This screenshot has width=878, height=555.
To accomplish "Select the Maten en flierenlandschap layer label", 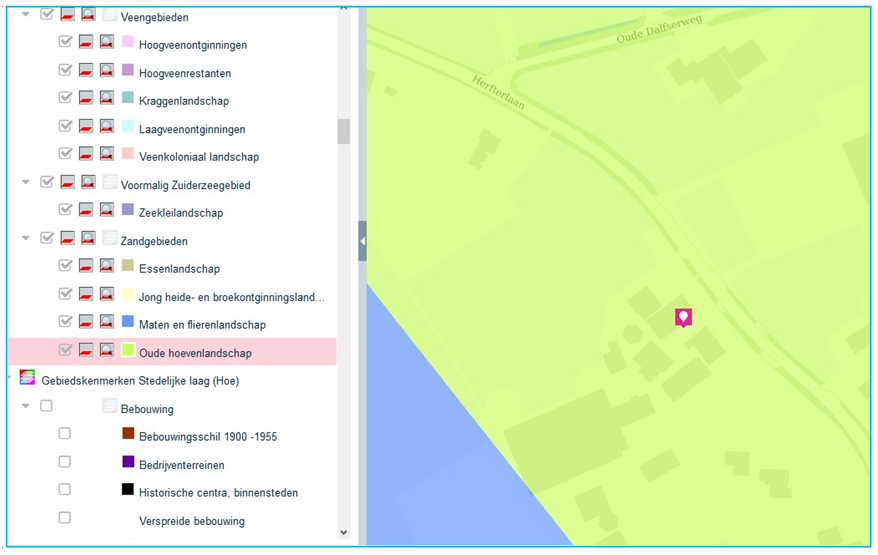I will click(x=202, y=325).
